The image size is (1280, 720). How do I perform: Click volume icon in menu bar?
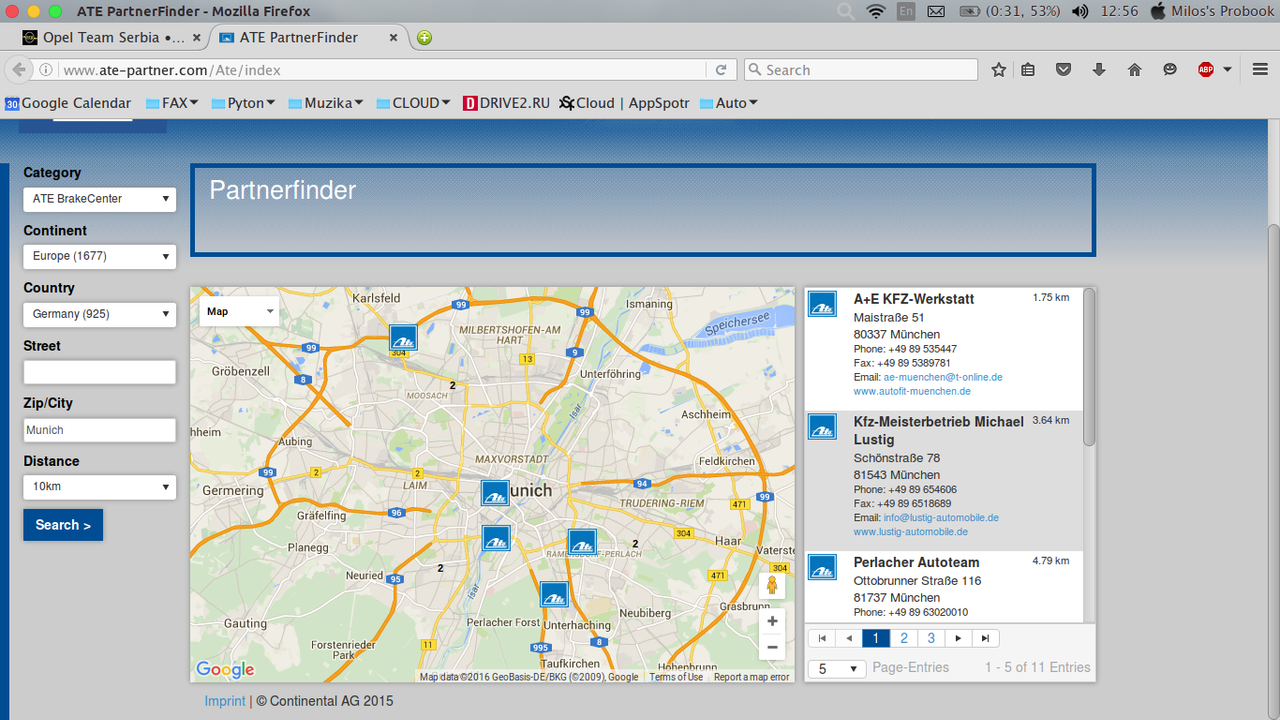point(1080,11)
